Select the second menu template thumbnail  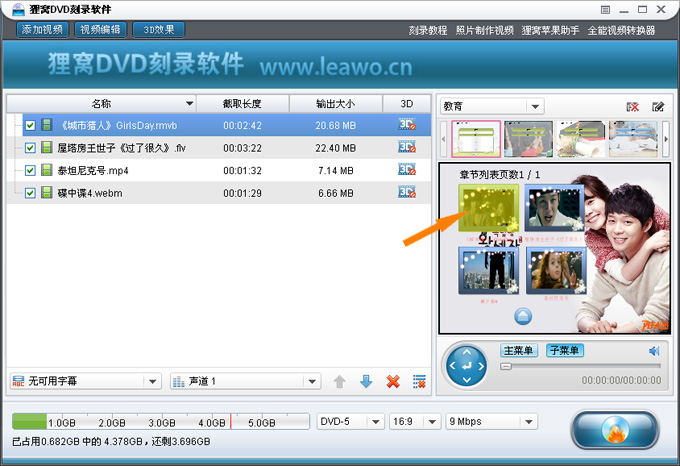528,139
